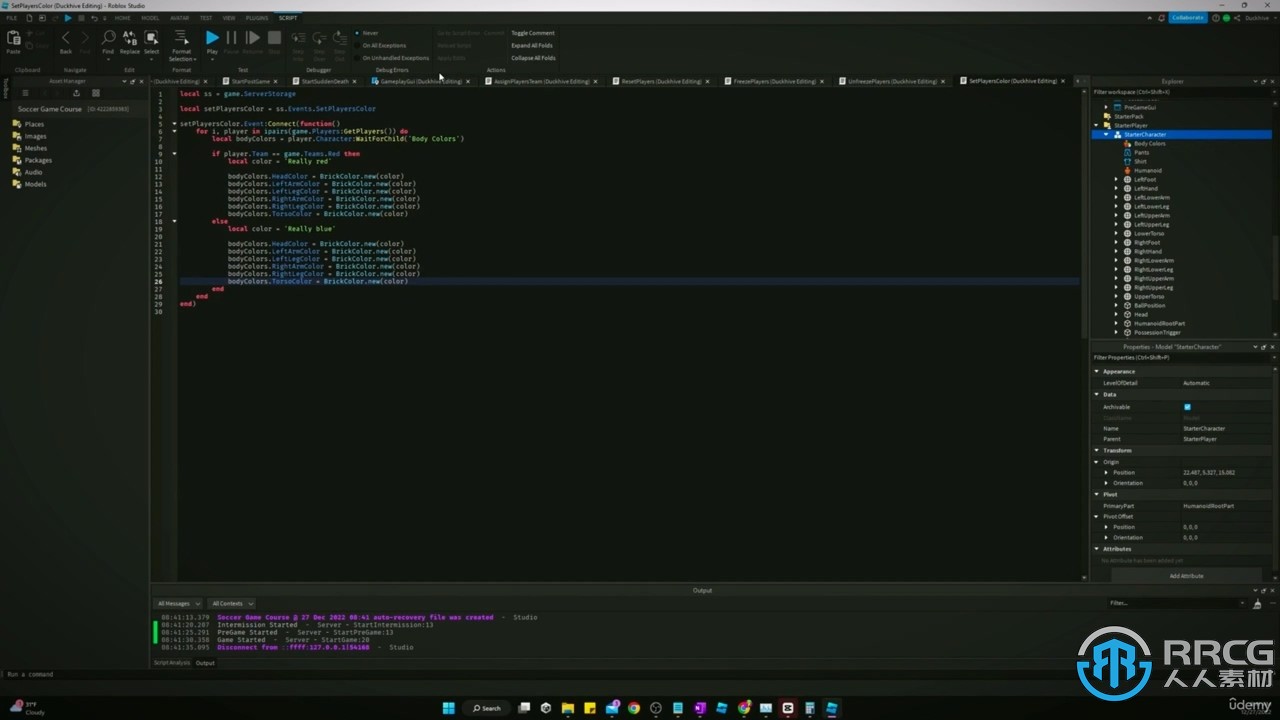This screenshot has width=1280, height=720.
Task: Click the quick-access Play icon in title bar
Action: 67,18
